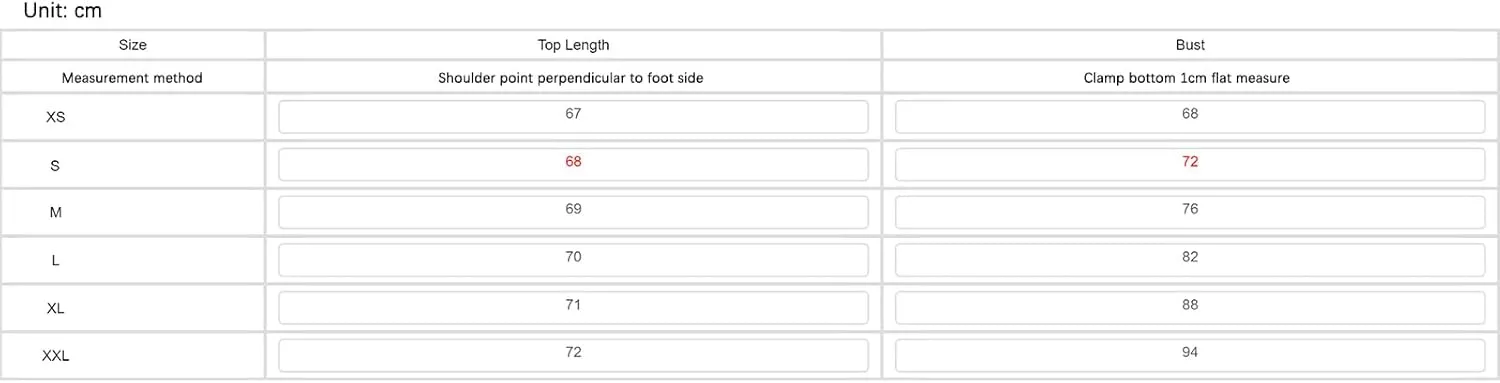The width and height of the screenshot is (1500, 383).
Task: Click the 'Unit: cm' label
Action: [x=63, y=12]
